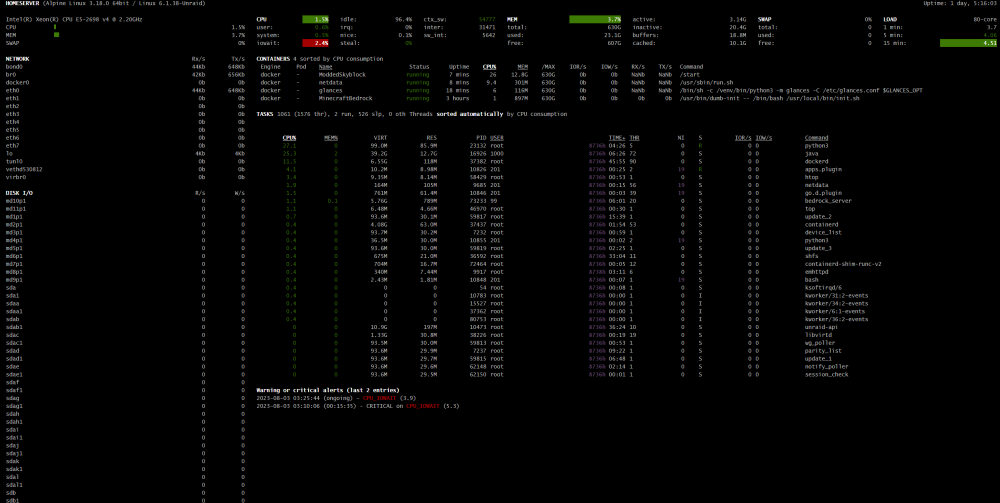
Task: Select the go.d.plugin process command
Action: click(823, 193)
